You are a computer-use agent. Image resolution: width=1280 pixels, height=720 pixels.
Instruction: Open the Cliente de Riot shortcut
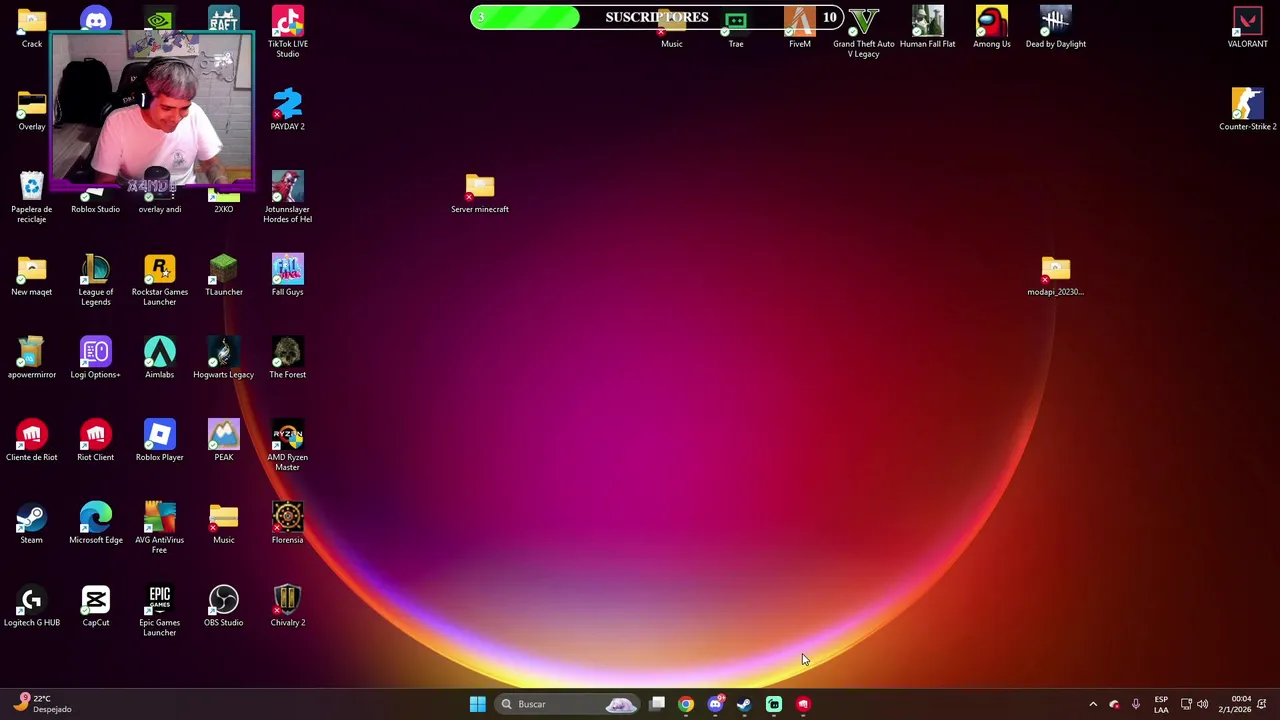coord(32,440)
